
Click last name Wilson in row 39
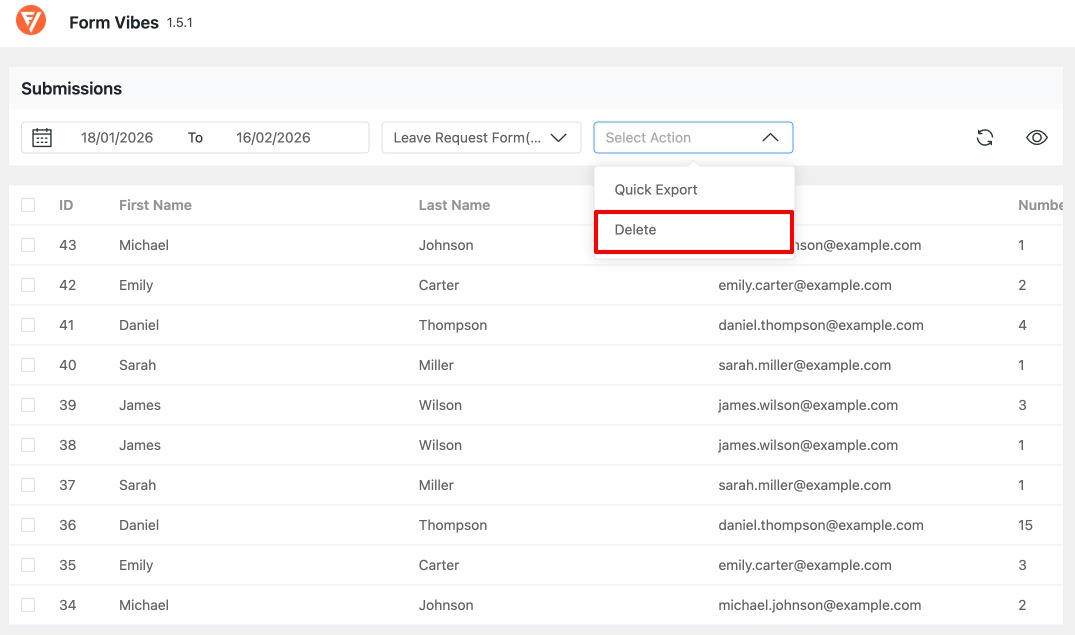pyautogui.click(x=440, y=405)
